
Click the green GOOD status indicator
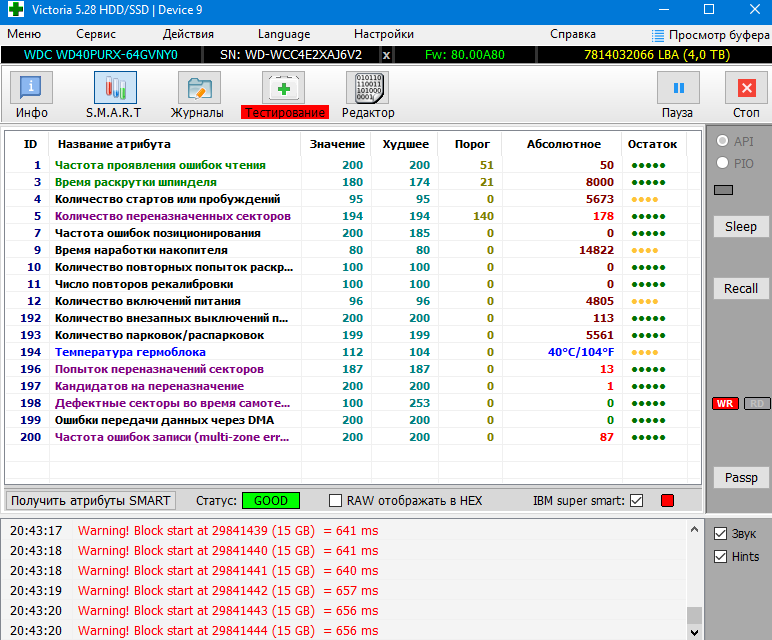click(271, 501)
